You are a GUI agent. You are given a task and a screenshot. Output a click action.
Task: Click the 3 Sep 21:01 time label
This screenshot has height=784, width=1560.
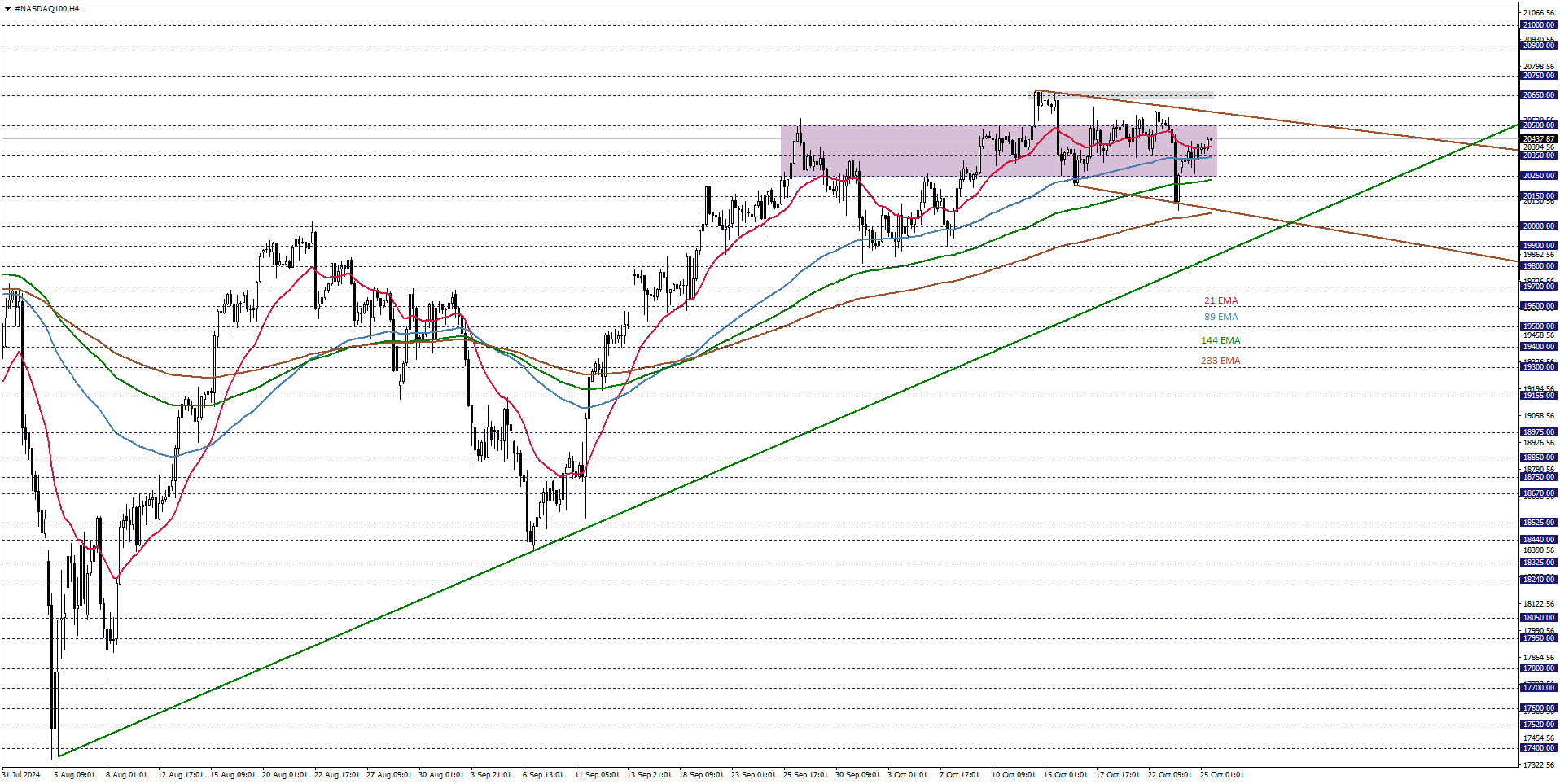point(491,775)
